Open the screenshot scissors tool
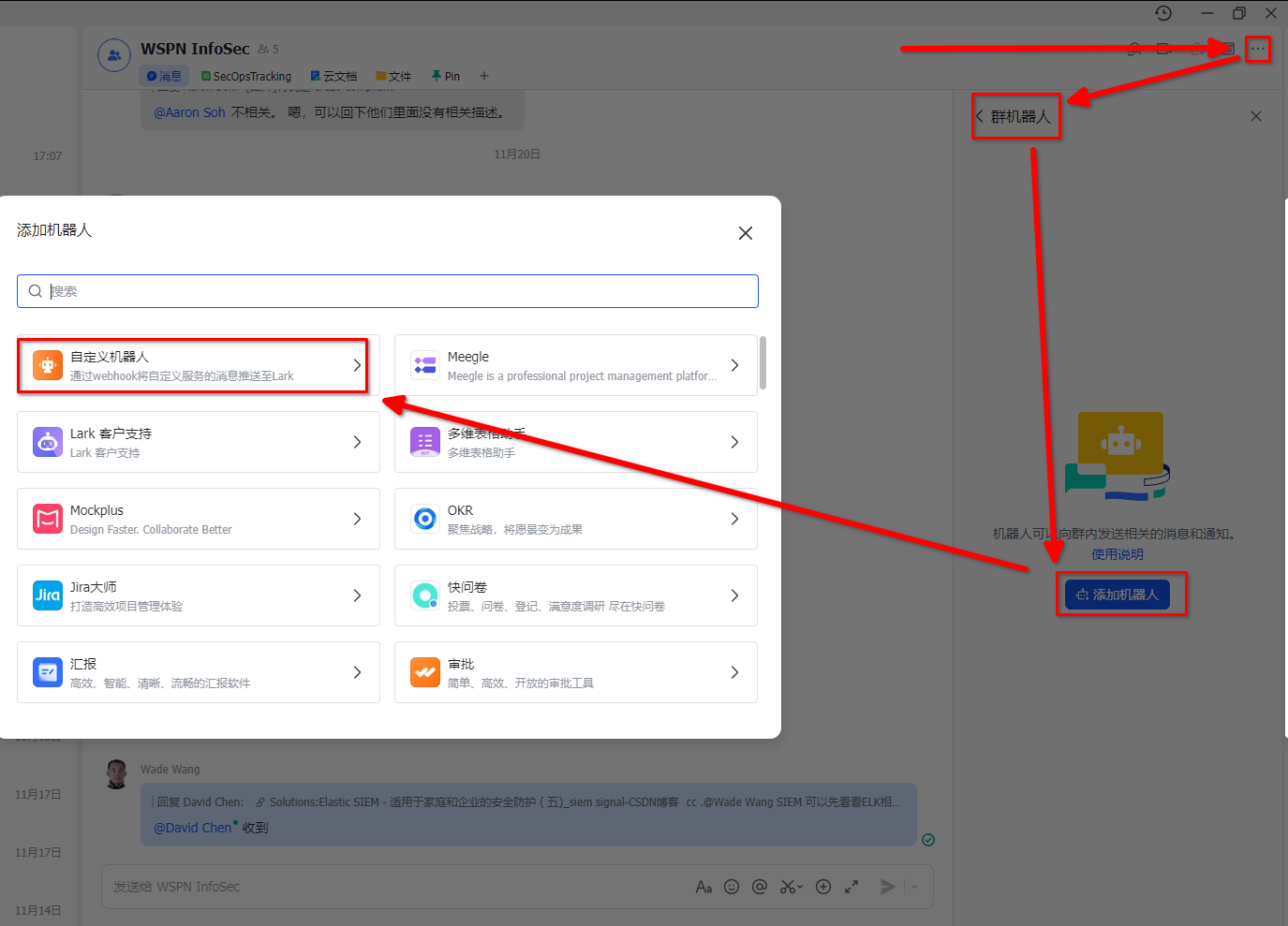The width and height of the screenshot is (1288, 926). [789, 887]
